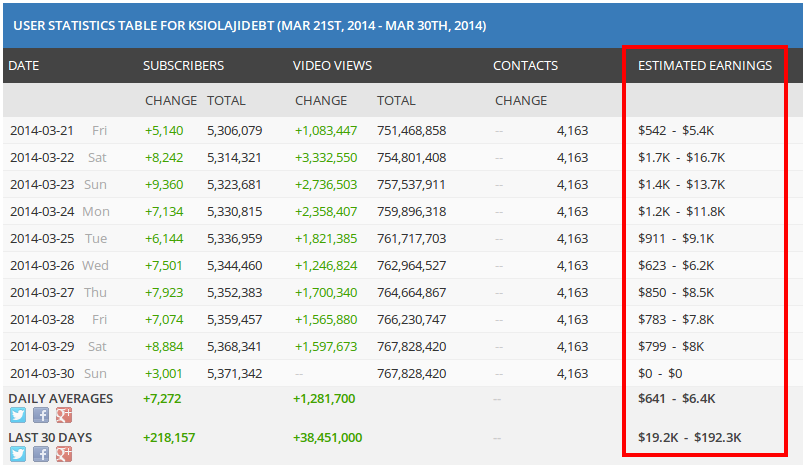
Task: Click the DATE column header
Action: coord(24,66)
